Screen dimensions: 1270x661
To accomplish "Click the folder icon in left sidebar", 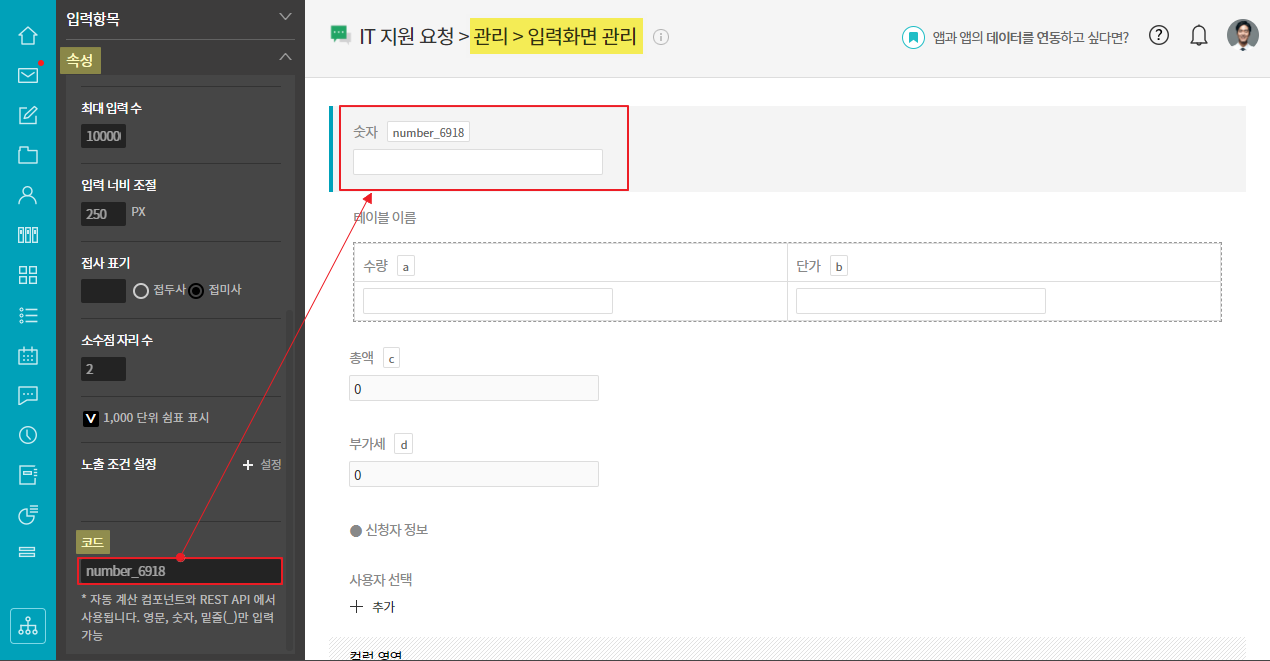I will click(28, 154).
